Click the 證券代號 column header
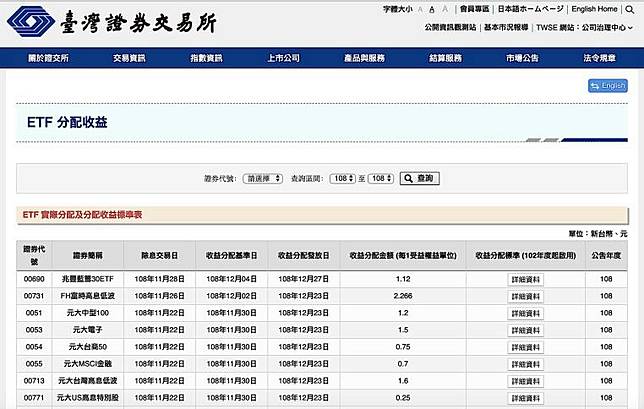This screenshot has width=644, height=409. tap(34, 255)
